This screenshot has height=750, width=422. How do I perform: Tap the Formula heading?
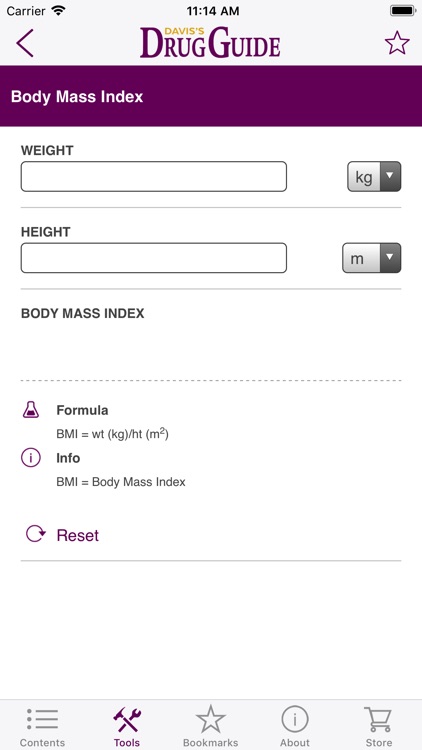point(82,410)
